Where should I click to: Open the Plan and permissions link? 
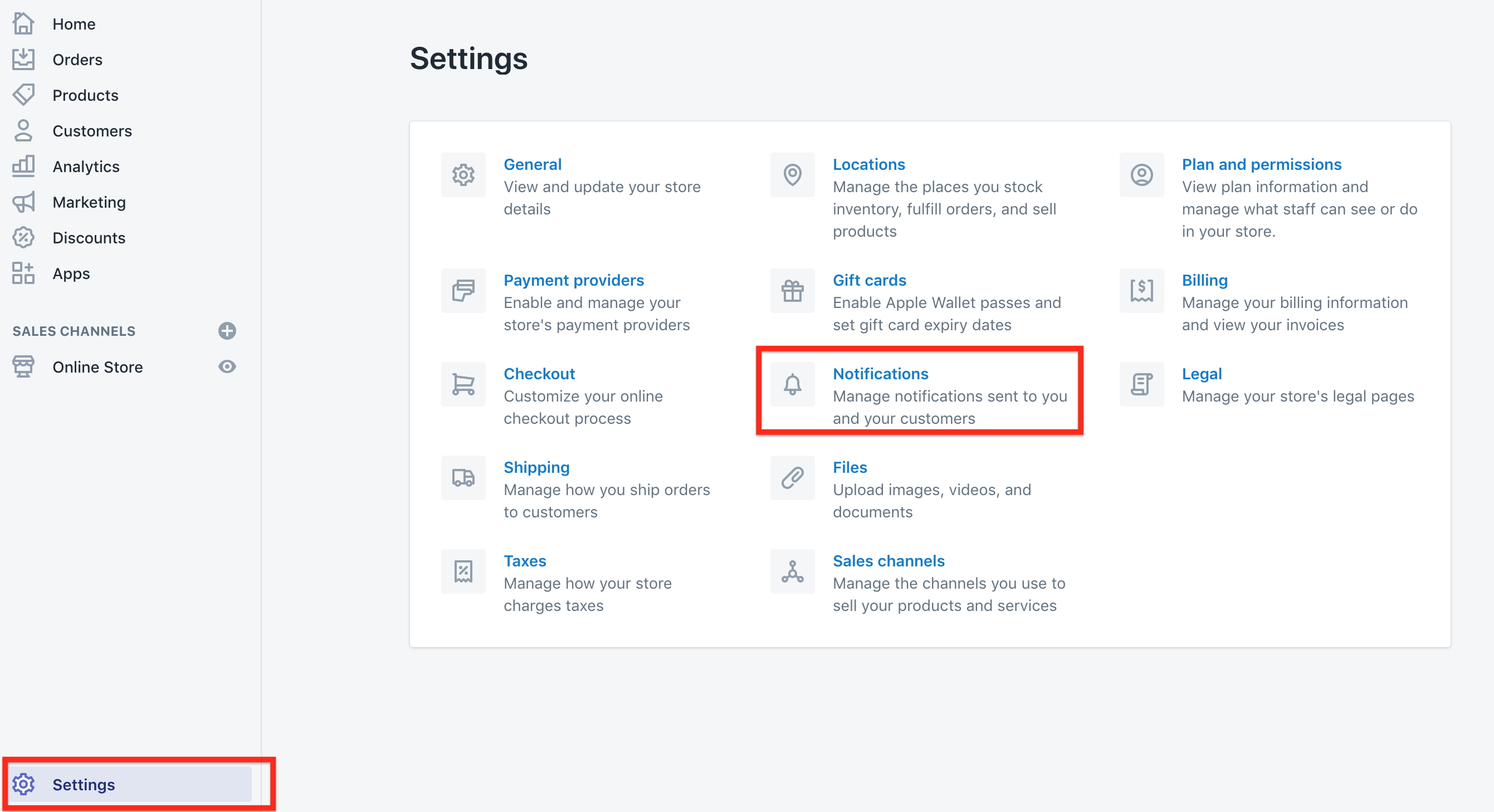pos(1261,164)
